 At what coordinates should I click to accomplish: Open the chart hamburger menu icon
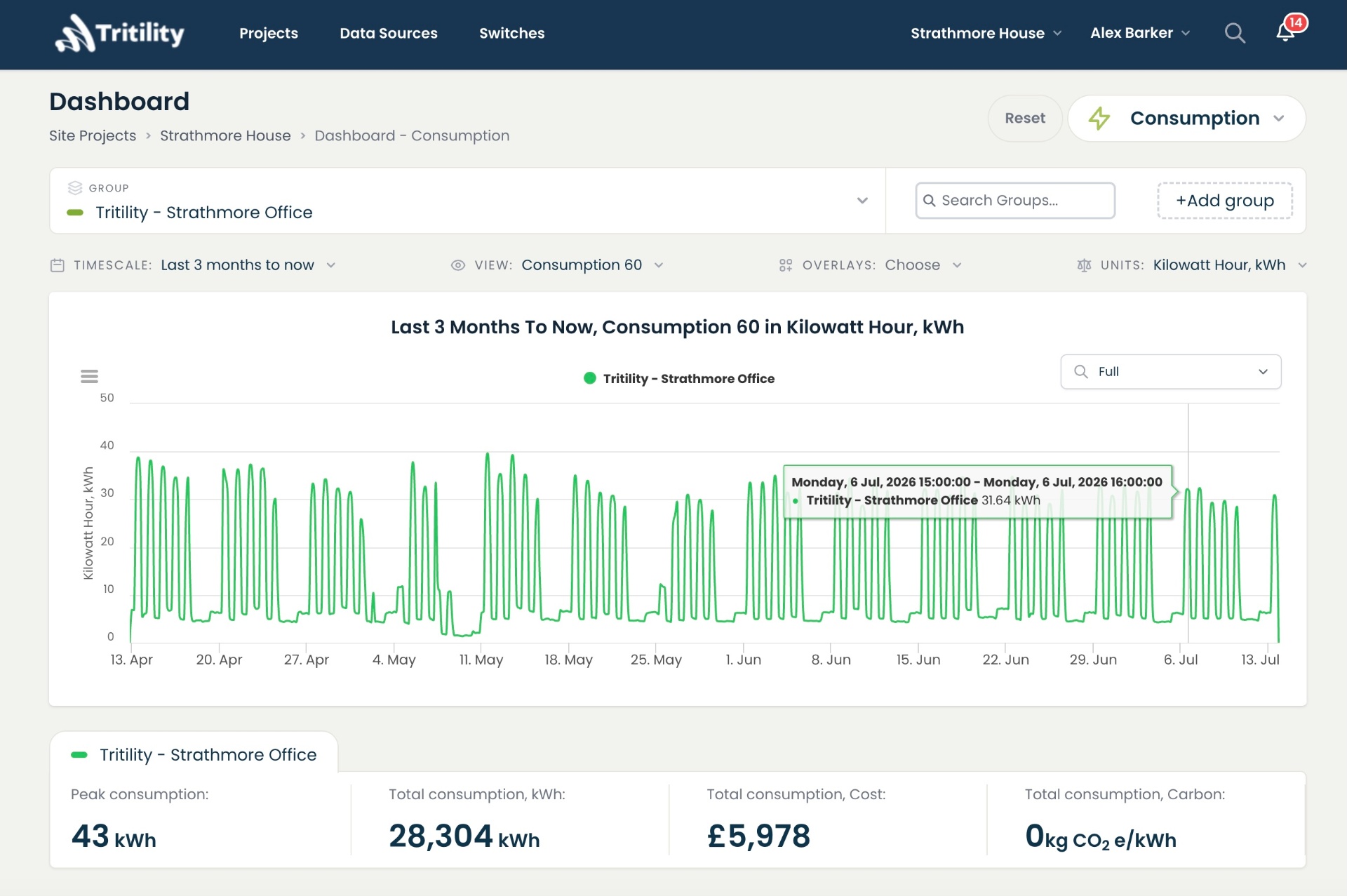coord(89,377)
